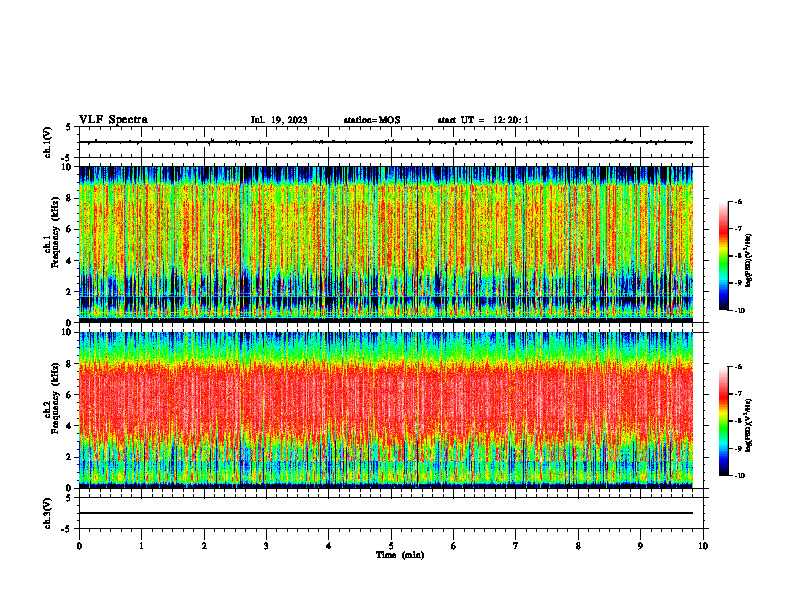The height and width of the screenshot is (612, 792).
Task: Click inside the ch.2 frequency spectrogram
Action: [386, 410]
